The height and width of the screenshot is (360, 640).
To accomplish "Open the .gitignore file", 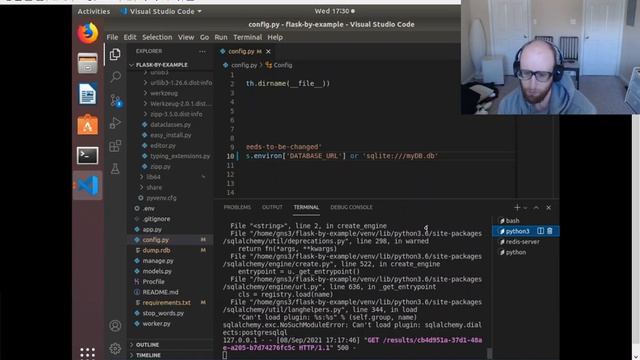I will pyautogui.click(x=156, y=219).
